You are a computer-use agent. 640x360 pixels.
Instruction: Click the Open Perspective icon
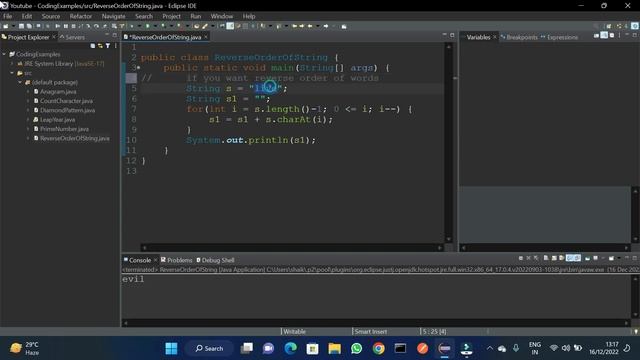(x=609, y=26)
